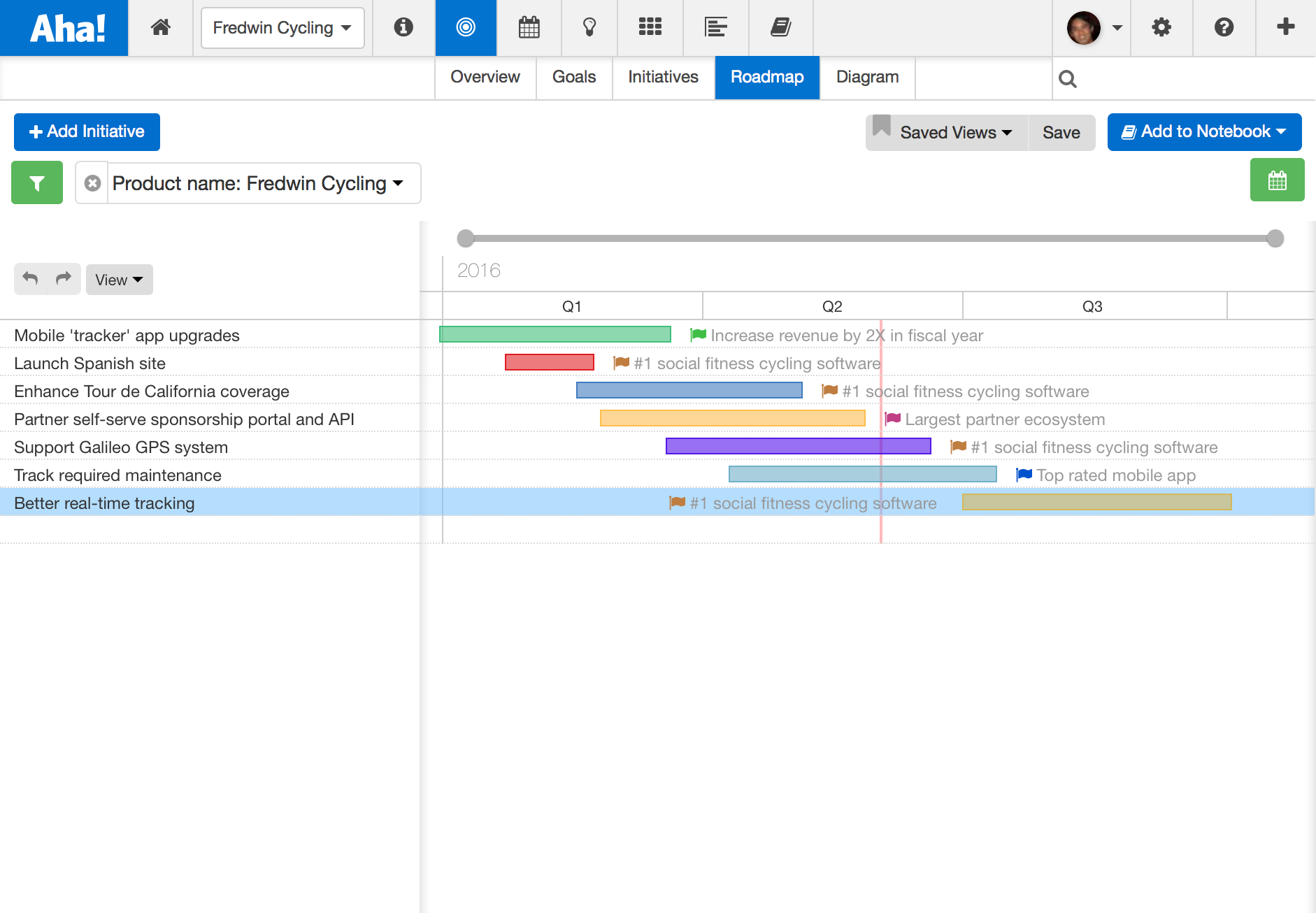Open the reports list icon

coord(716,27)
